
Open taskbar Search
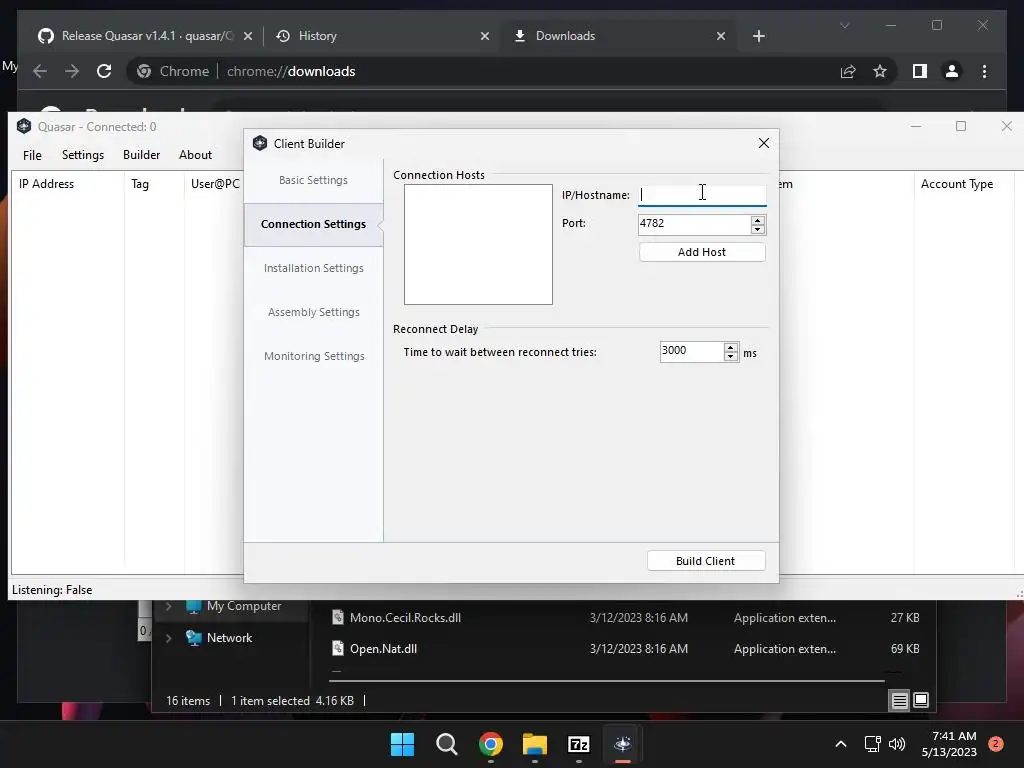pyautogui.click(x=447, y=744)
